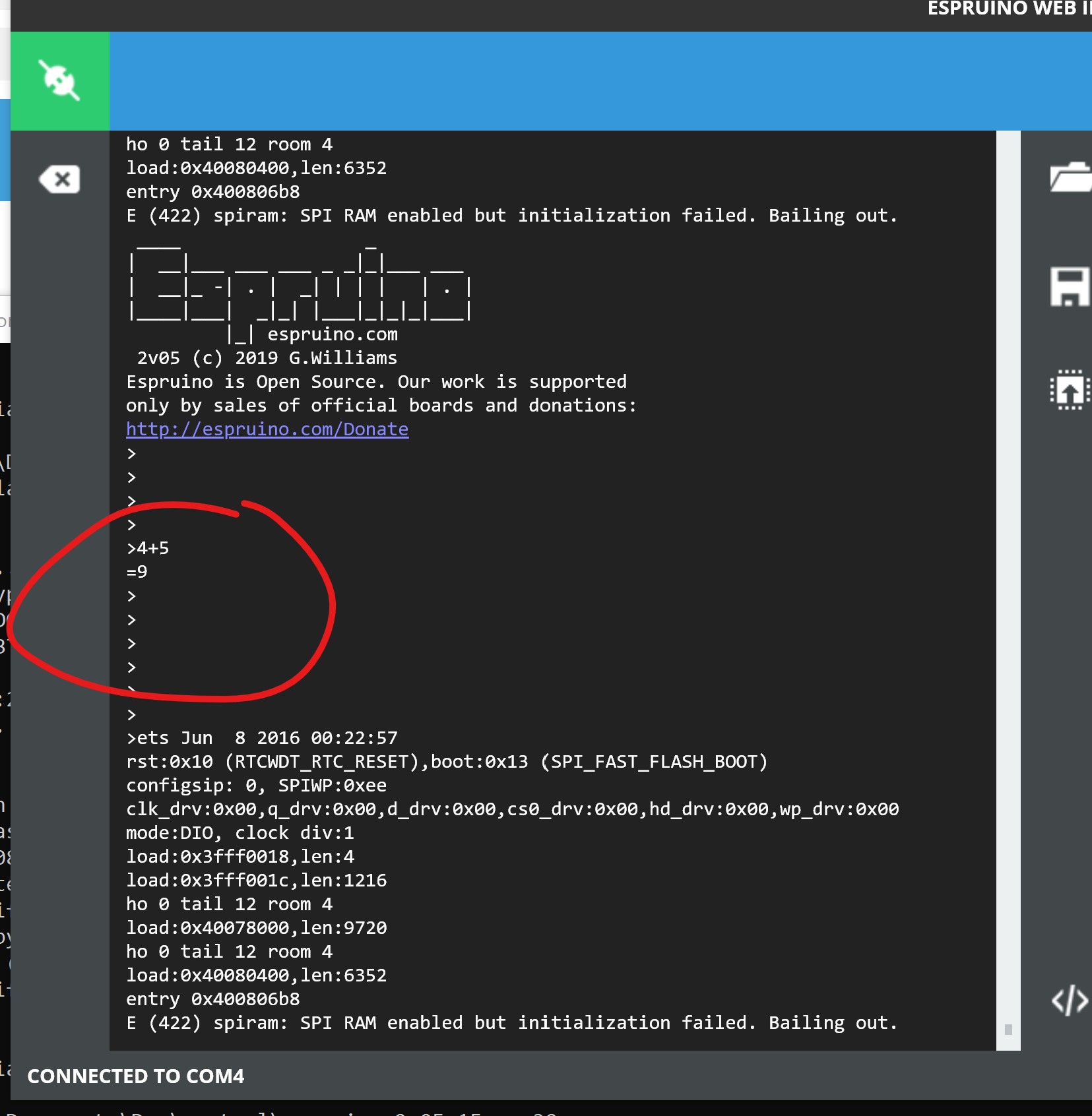Click the 'load:0x3fff0018,len:4' line

240,857
